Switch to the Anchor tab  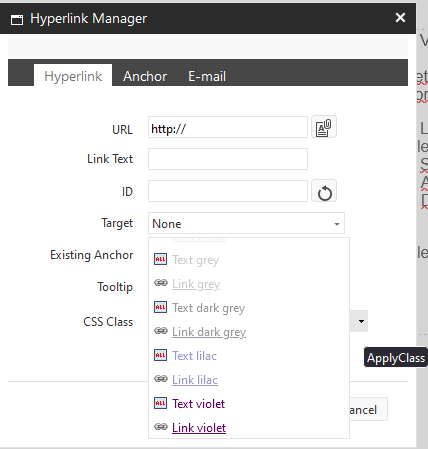[145, 76]
